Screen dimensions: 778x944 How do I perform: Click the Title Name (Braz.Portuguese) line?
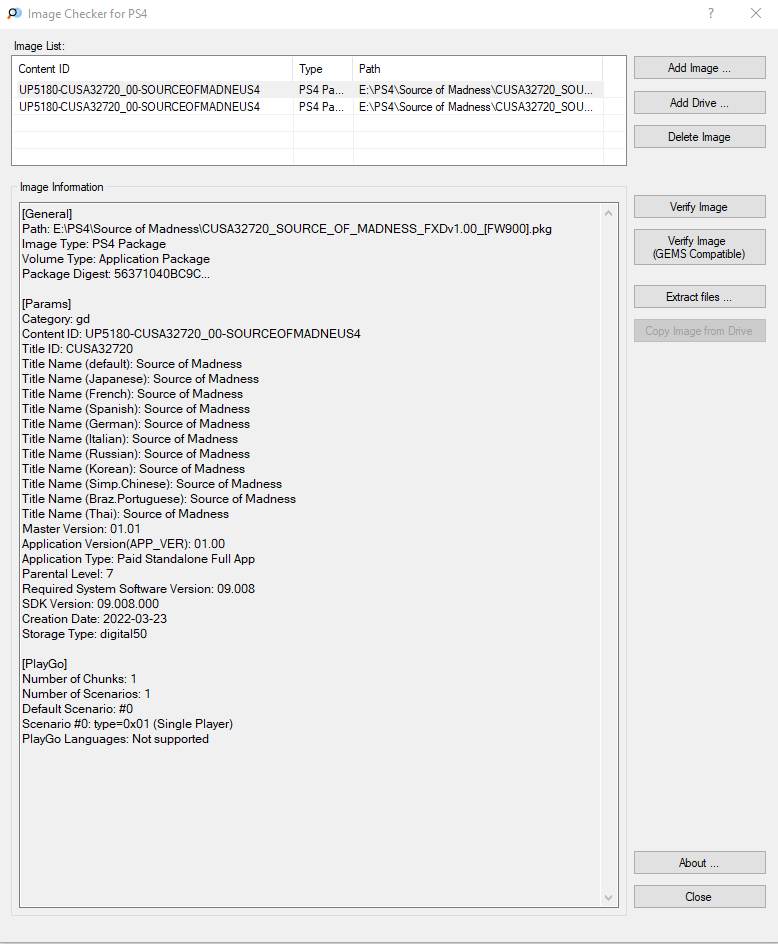click(x=159, y=499)
